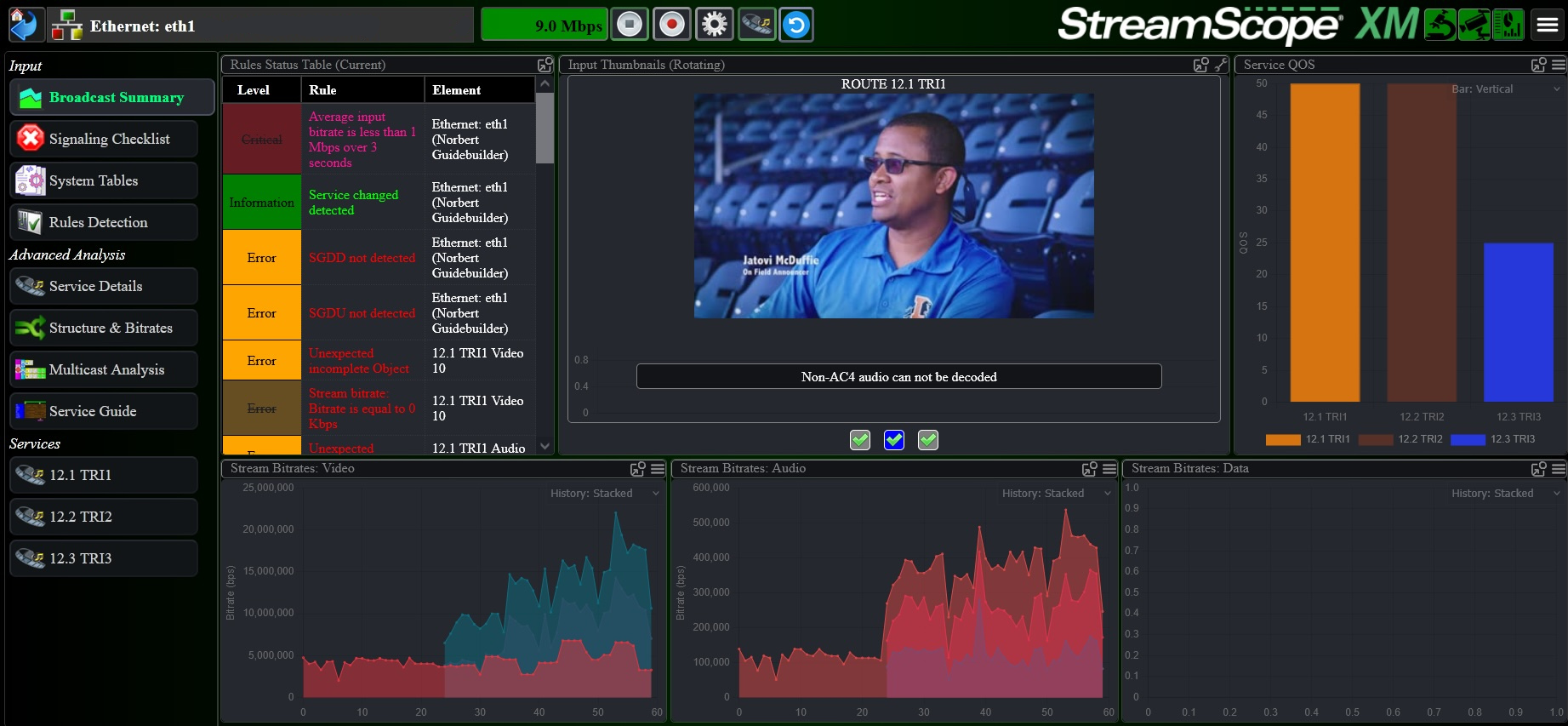This screenshot has width=1568, height=726.
Task: Select 'Unexpected incomplete Object' rule row
Action: point(379,361)
